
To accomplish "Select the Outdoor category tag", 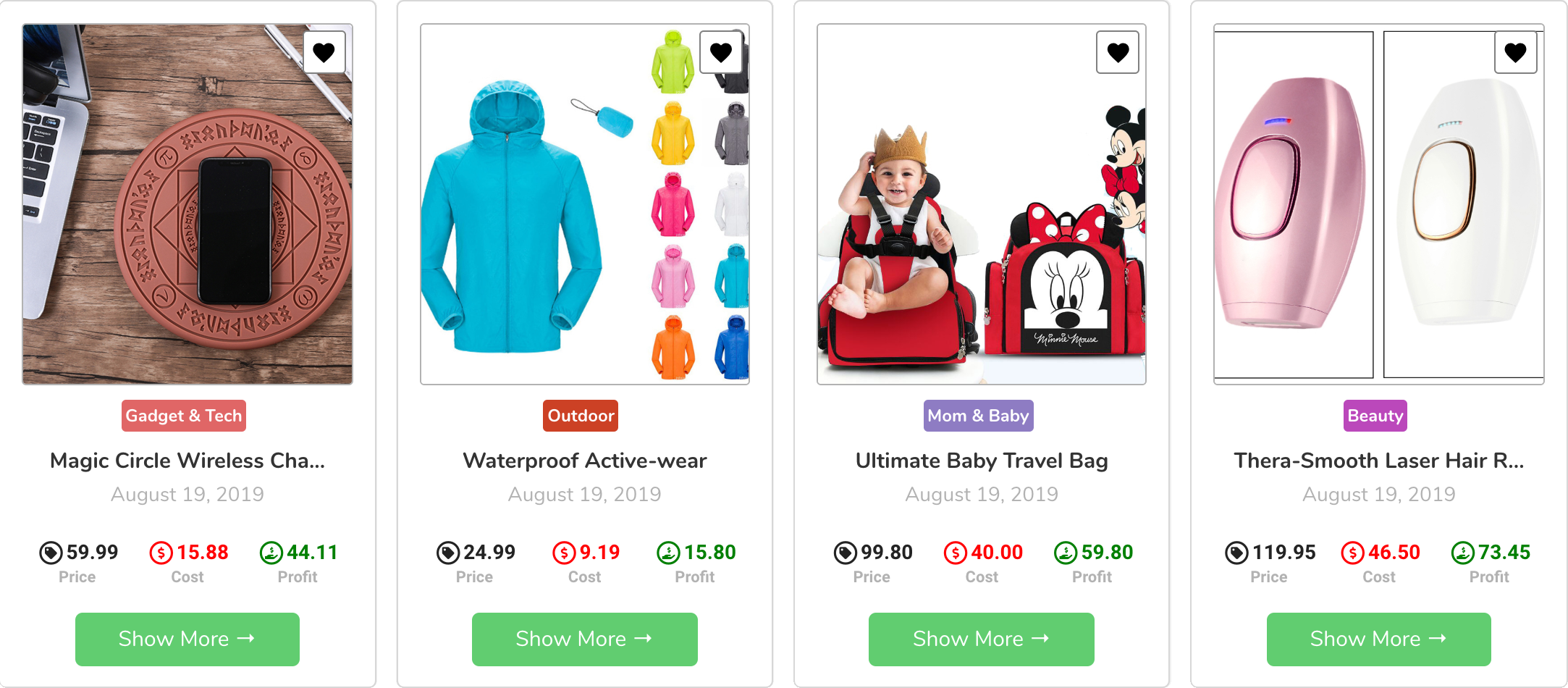I will [x=581, y=416].
